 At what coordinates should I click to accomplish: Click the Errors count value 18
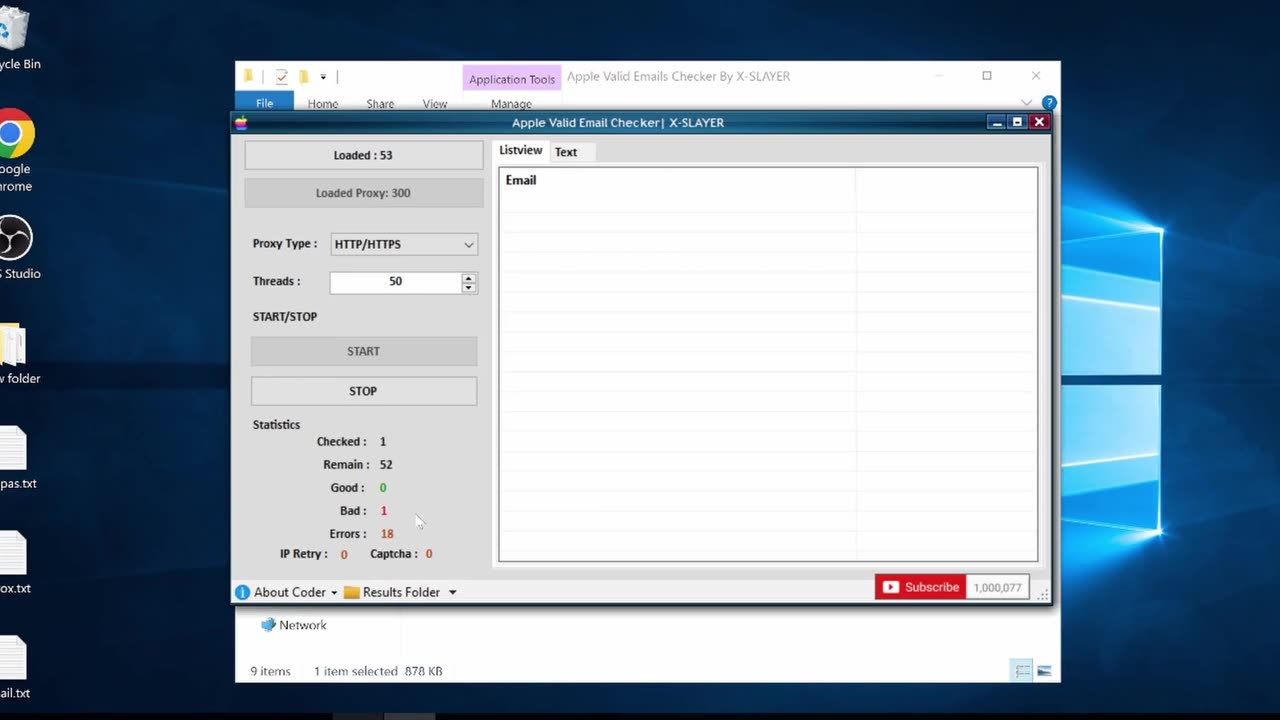(387, 534)
